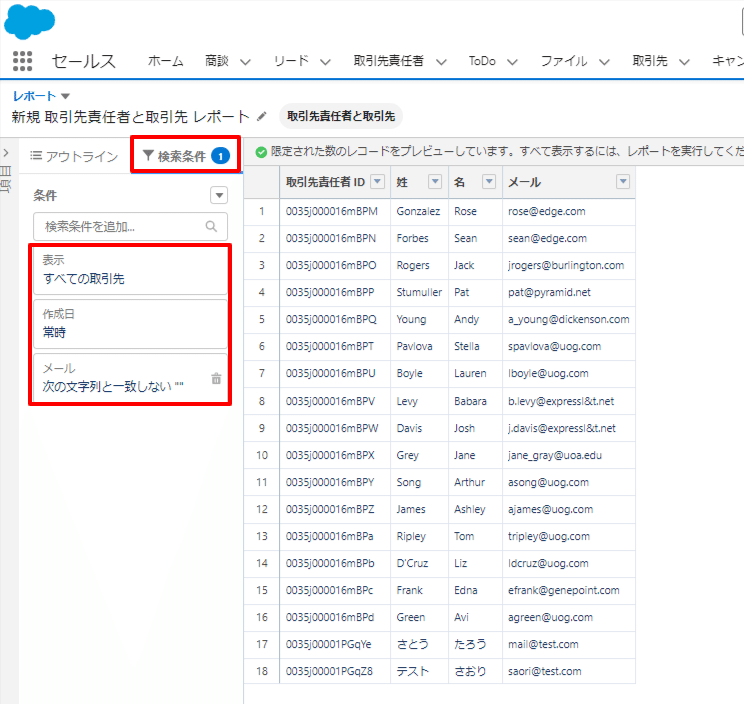The width and height of the screenshot is (744, 704).
Task: Select cell efrank@genepoint.com
Action: 568,591
